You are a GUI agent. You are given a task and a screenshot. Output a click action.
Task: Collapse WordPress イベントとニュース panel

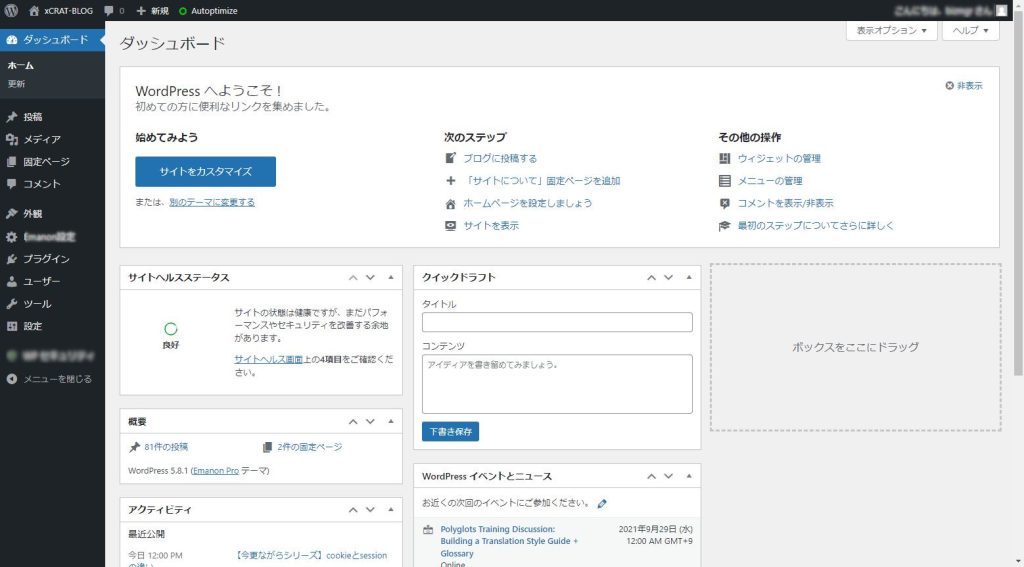pos(689,476)
